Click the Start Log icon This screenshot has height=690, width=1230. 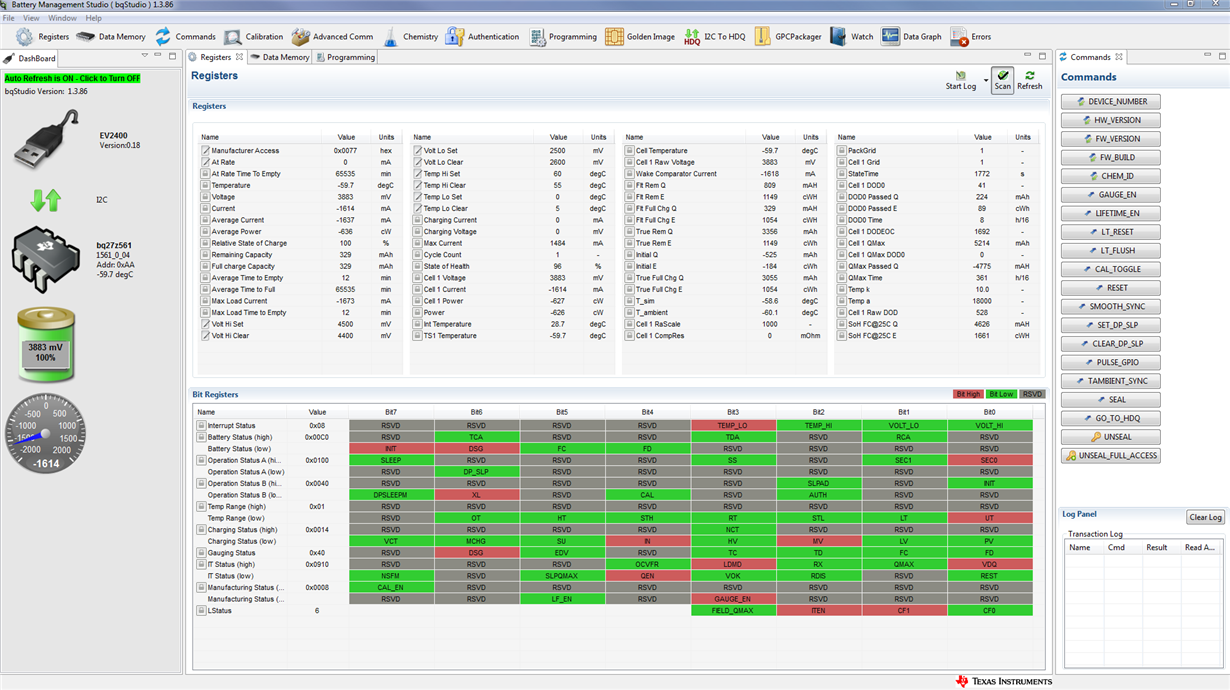point(961,76)
